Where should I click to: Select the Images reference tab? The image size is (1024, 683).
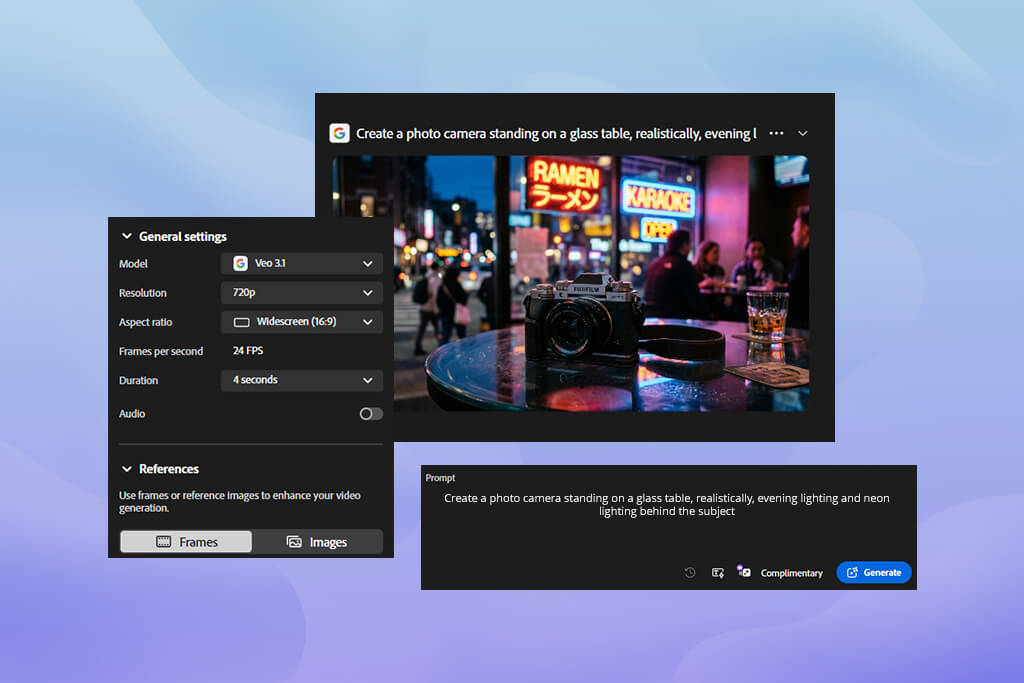pyautogui.click(x=317, y=542)
